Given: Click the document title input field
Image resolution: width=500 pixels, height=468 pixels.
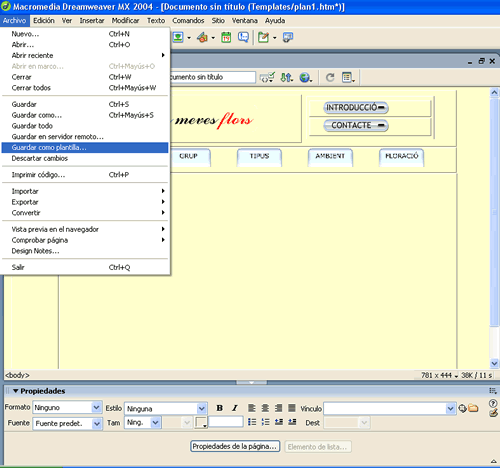Looking at the screenshot, I should (x=212, y=77).
